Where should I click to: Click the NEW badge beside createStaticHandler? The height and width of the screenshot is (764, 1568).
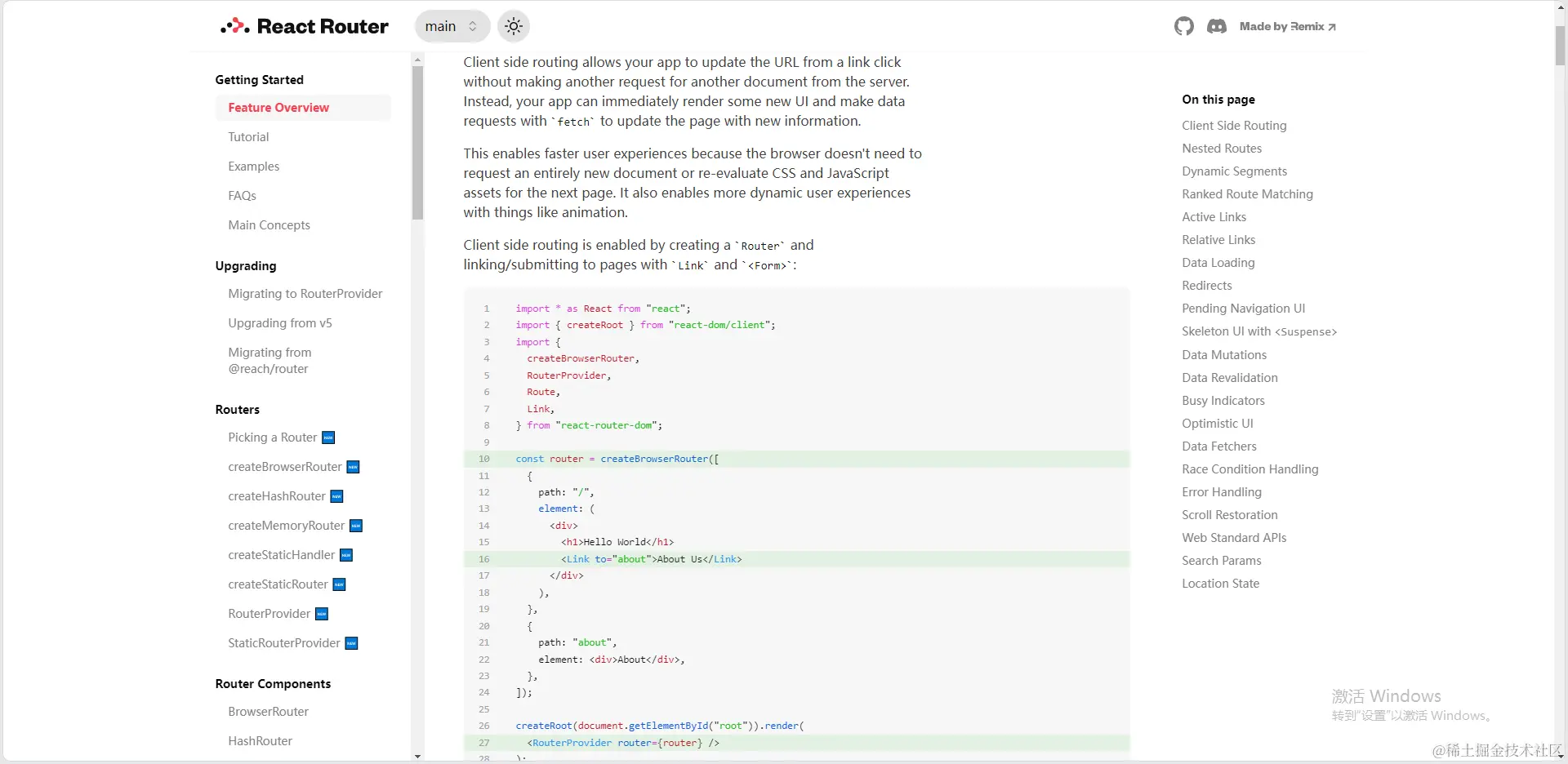coord(346,555)
